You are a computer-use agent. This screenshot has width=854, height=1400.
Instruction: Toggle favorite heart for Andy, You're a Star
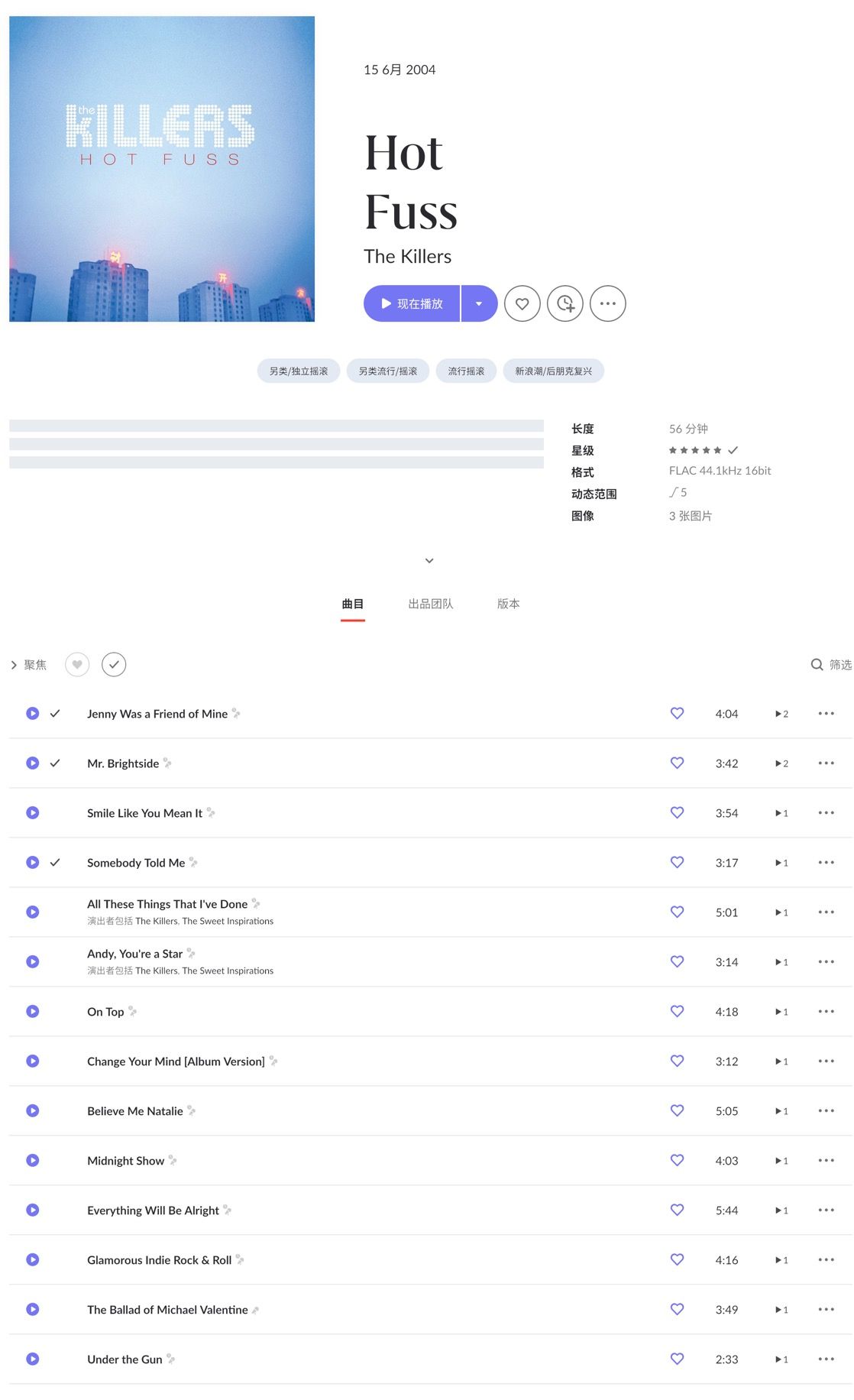point(677,961)
